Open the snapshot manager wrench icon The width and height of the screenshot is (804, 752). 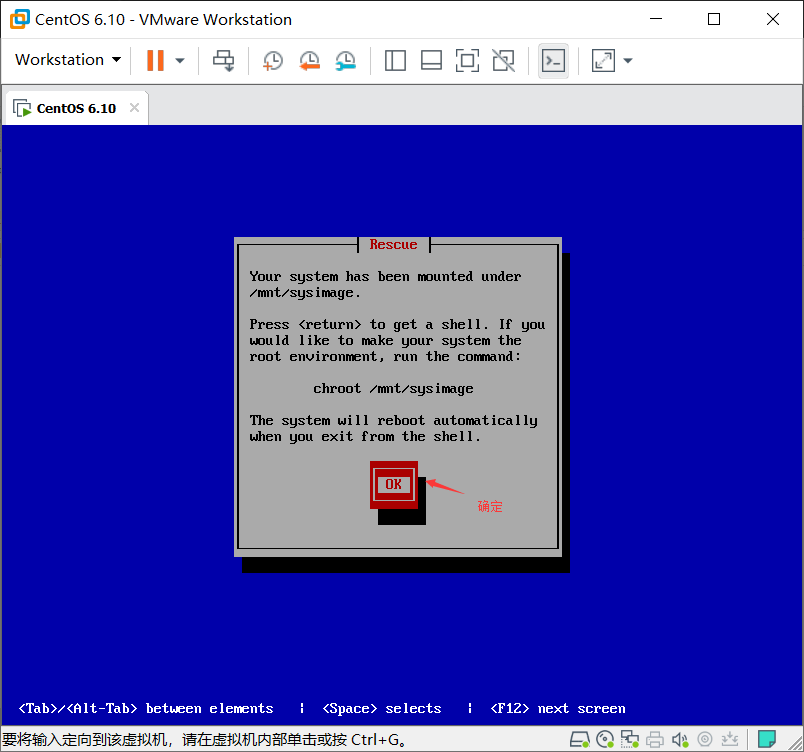tap(346, 60)
